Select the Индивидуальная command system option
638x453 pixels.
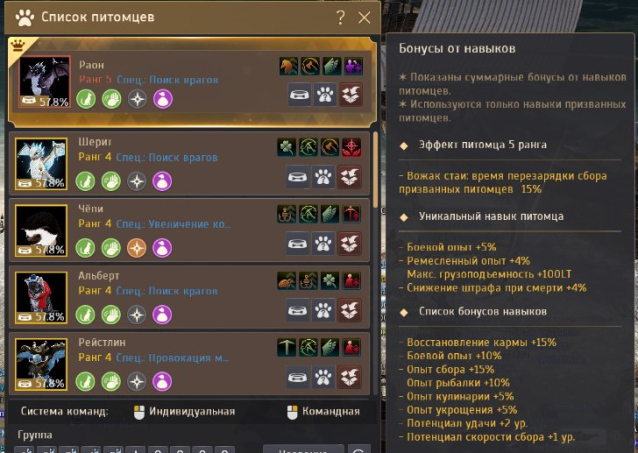(x=185, y=411)
